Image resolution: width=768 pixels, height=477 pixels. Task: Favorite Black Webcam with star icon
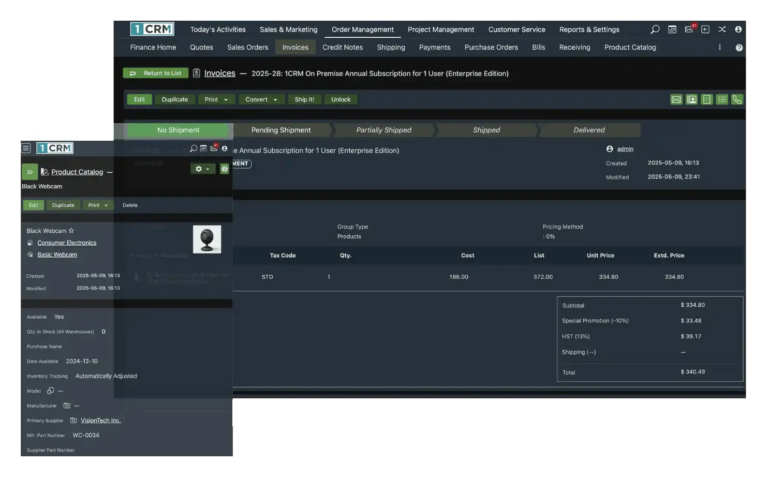(x=71, y=230)
